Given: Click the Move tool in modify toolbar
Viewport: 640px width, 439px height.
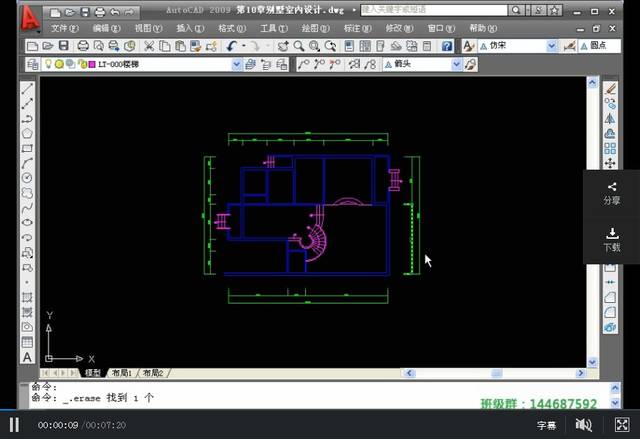Looking at the screenshot, I should [610, 163].
